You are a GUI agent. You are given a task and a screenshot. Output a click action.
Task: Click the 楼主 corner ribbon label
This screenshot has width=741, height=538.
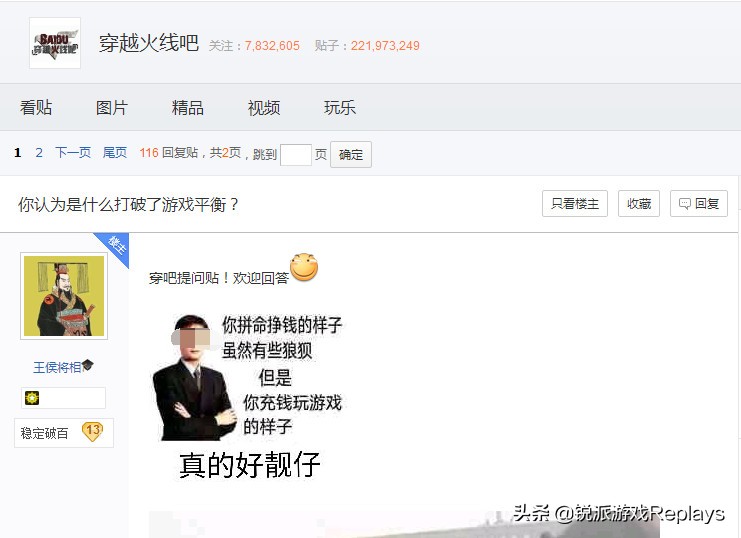[117, 245]
